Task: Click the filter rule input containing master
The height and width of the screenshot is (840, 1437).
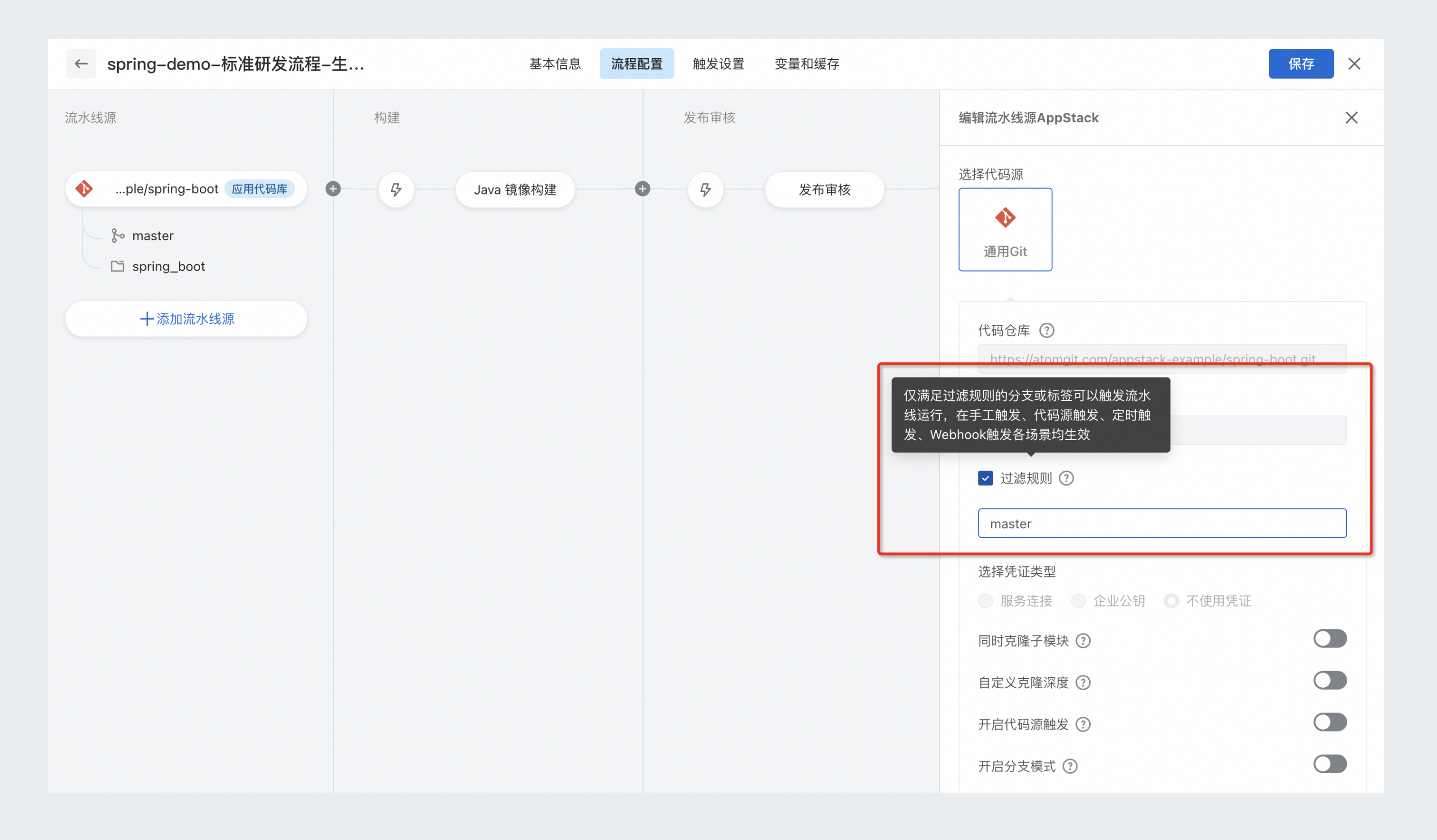Action: click(x=1162, y=523)
